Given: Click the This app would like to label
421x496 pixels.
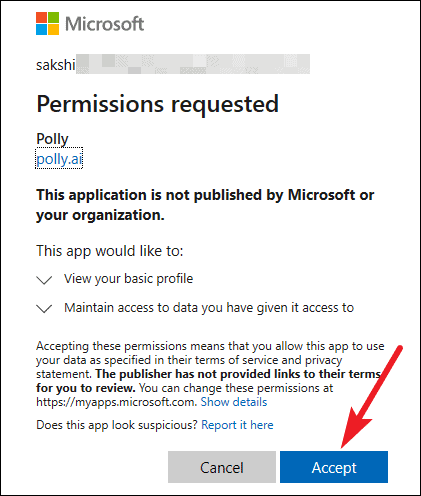Looking at the screenshot, I should (x=110, y=251).
